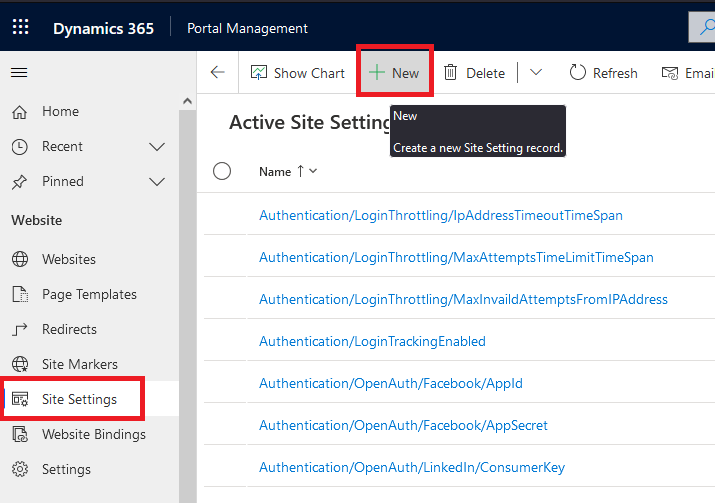This screenshot has height=503, width=715.
Task: Click the sidebar scroll-up arrow
Action: pos(187,101)
